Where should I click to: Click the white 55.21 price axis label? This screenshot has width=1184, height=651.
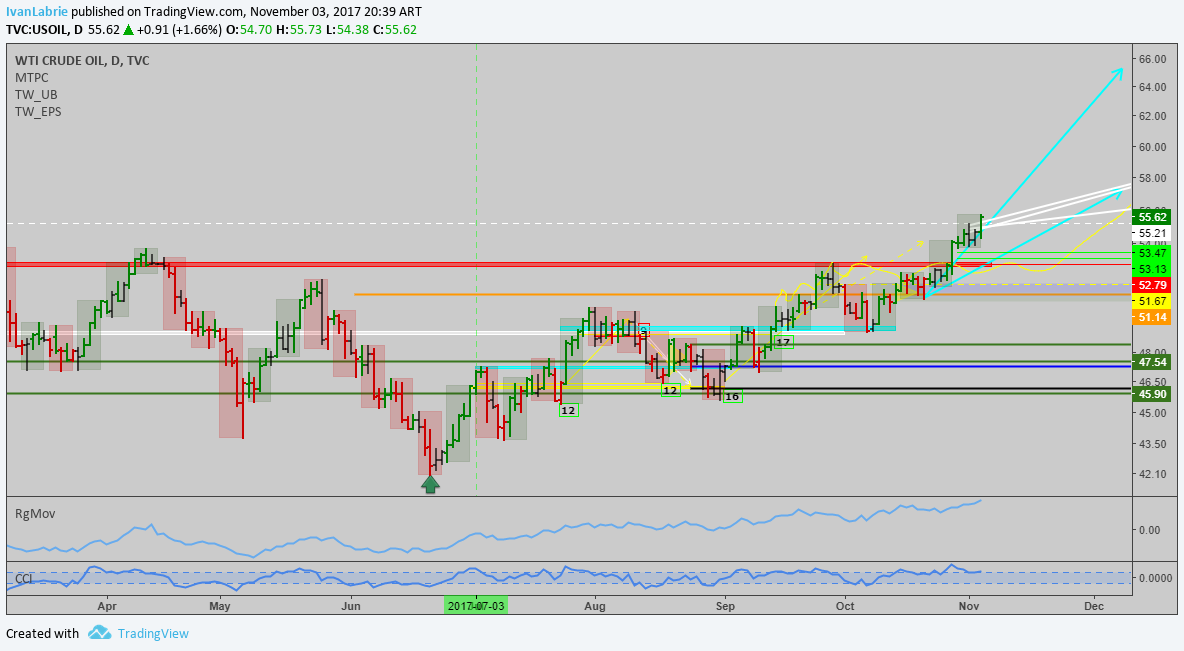[x=1153, y=234]
